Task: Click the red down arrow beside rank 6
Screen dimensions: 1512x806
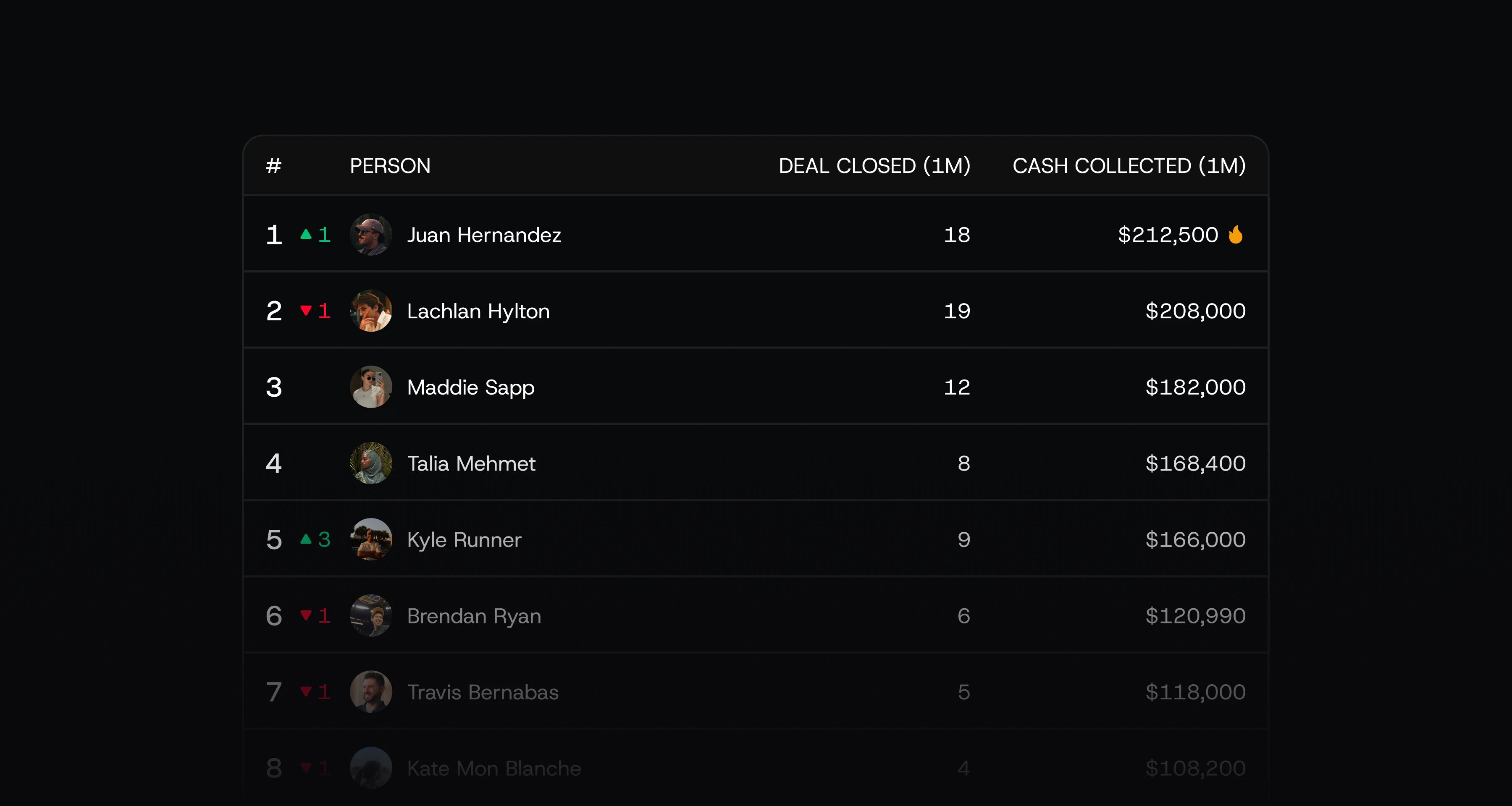Action: pyautogui.click(x=306, y=615)
